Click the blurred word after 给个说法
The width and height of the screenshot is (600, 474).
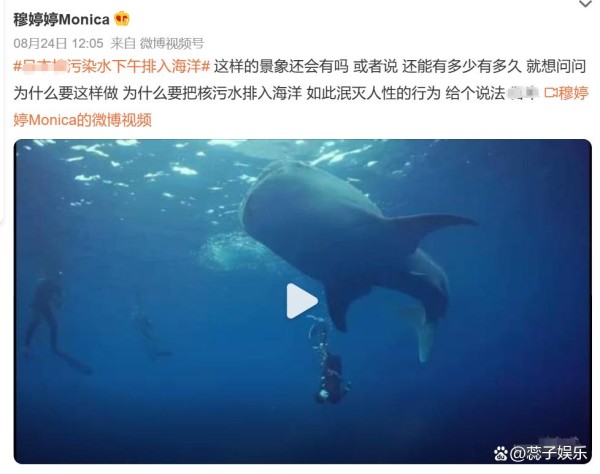coord(523,93)
